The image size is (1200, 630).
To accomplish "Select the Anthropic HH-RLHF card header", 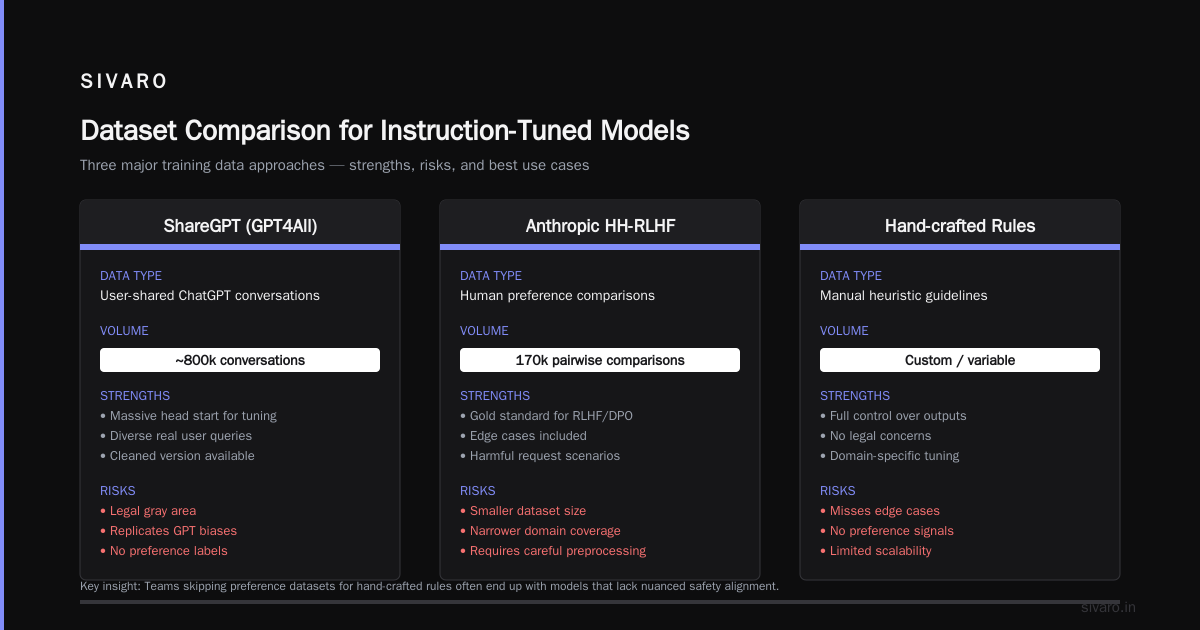I will click(x=600, y=225).
